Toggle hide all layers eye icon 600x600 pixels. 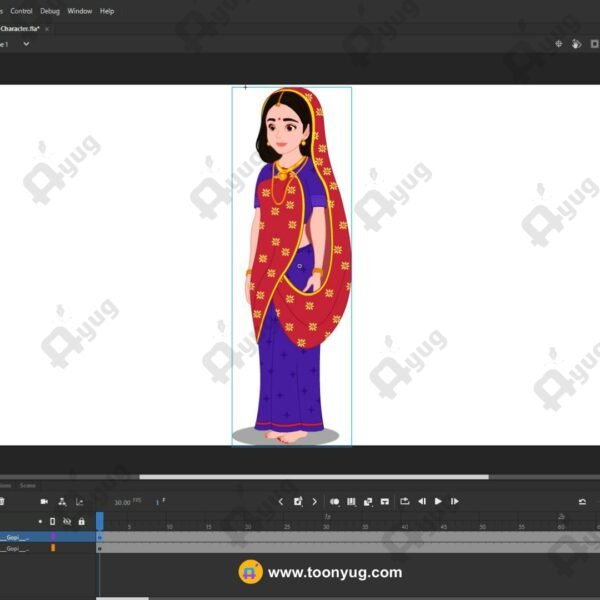tap(67, 522)
